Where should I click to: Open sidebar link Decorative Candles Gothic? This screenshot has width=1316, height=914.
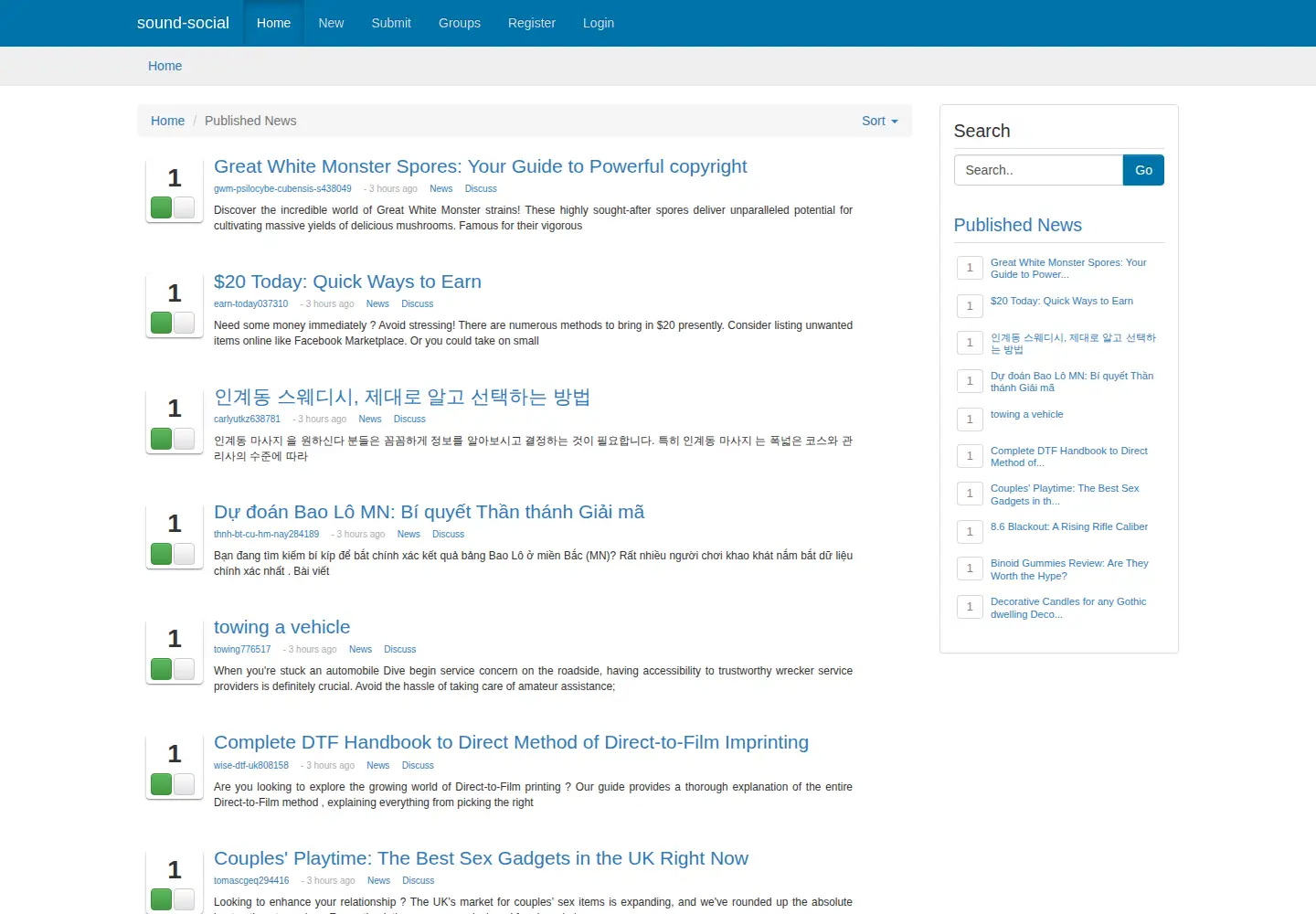pos(1068,608)
